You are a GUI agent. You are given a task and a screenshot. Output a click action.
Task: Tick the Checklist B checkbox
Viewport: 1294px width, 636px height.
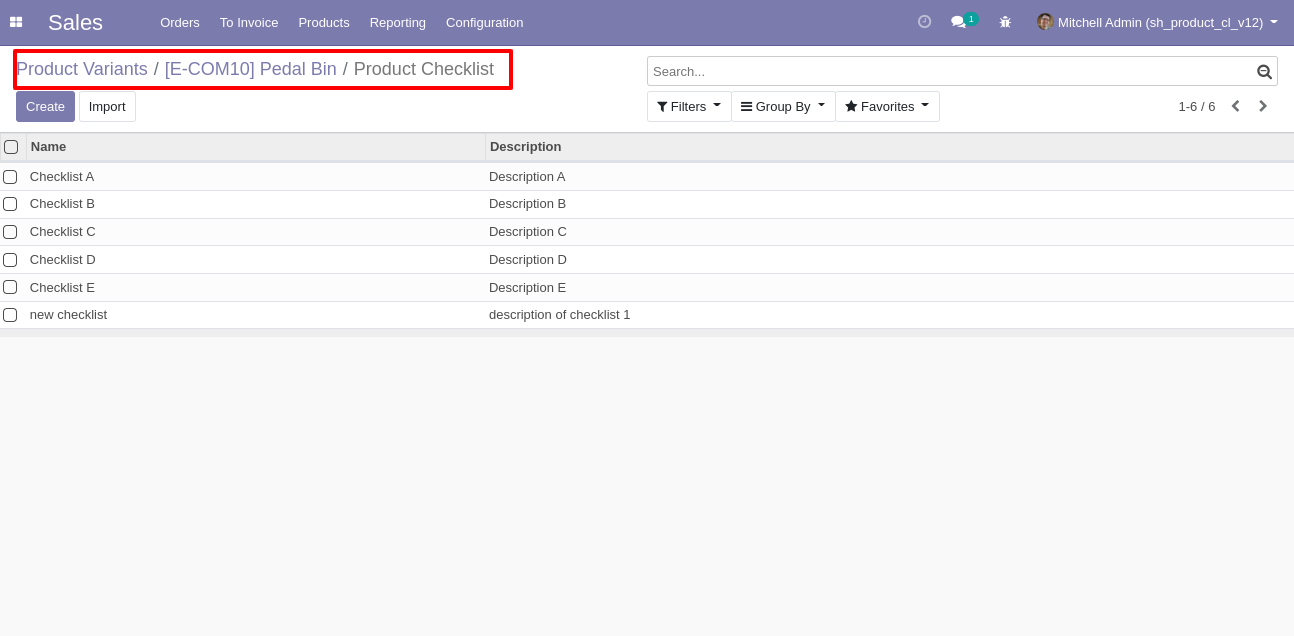click(x=10, y=204)
